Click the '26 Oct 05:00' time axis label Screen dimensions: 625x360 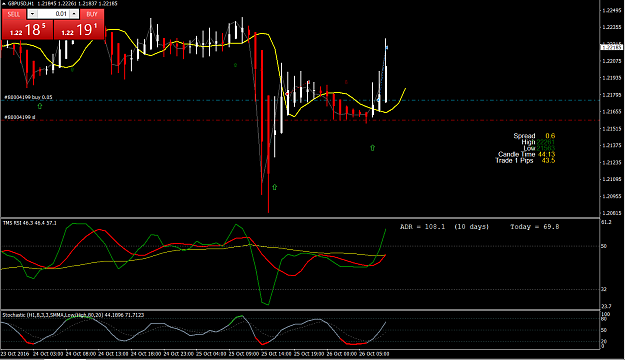(375, 354)
